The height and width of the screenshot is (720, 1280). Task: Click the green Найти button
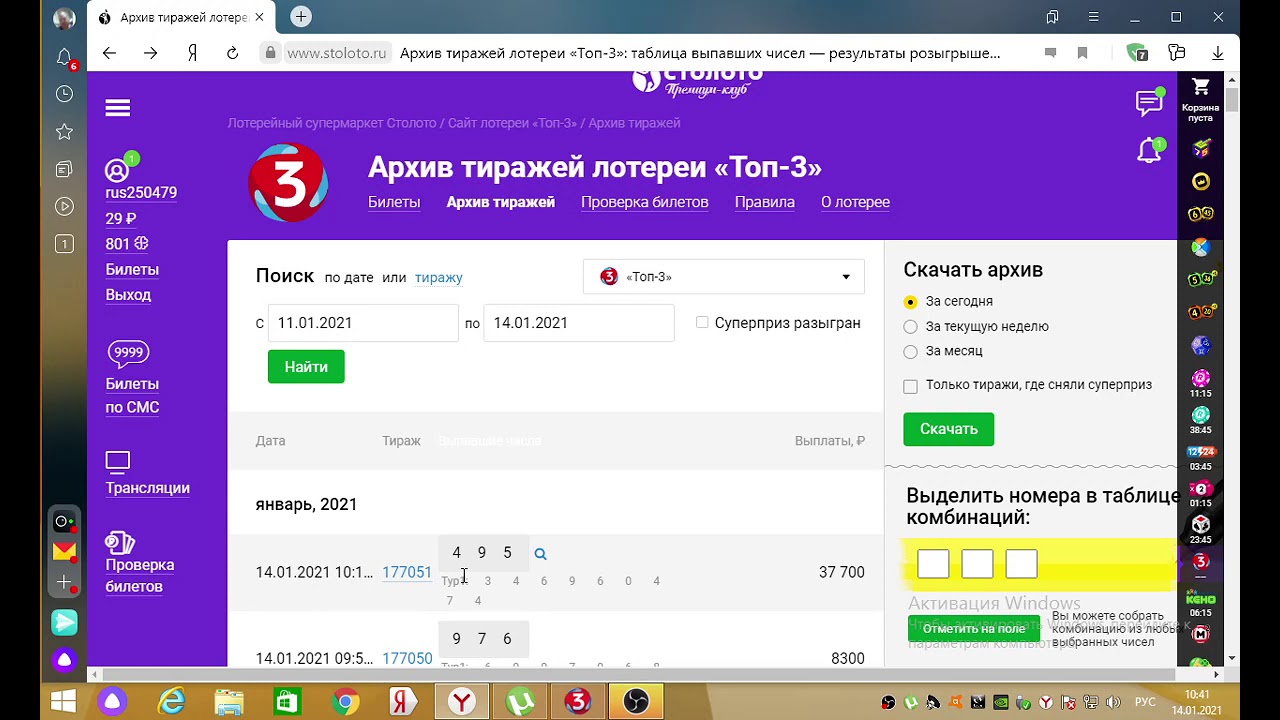tap(306, 367)
